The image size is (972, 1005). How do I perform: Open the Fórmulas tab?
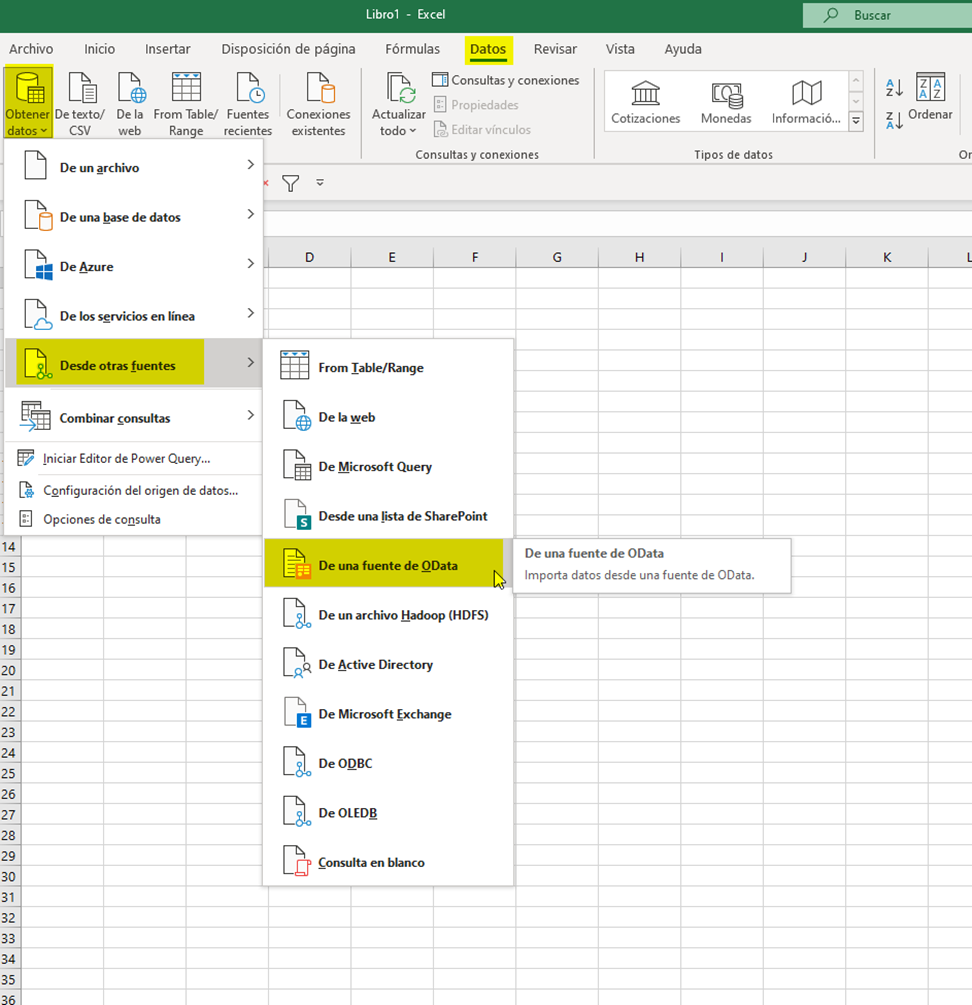pos(413,49)
